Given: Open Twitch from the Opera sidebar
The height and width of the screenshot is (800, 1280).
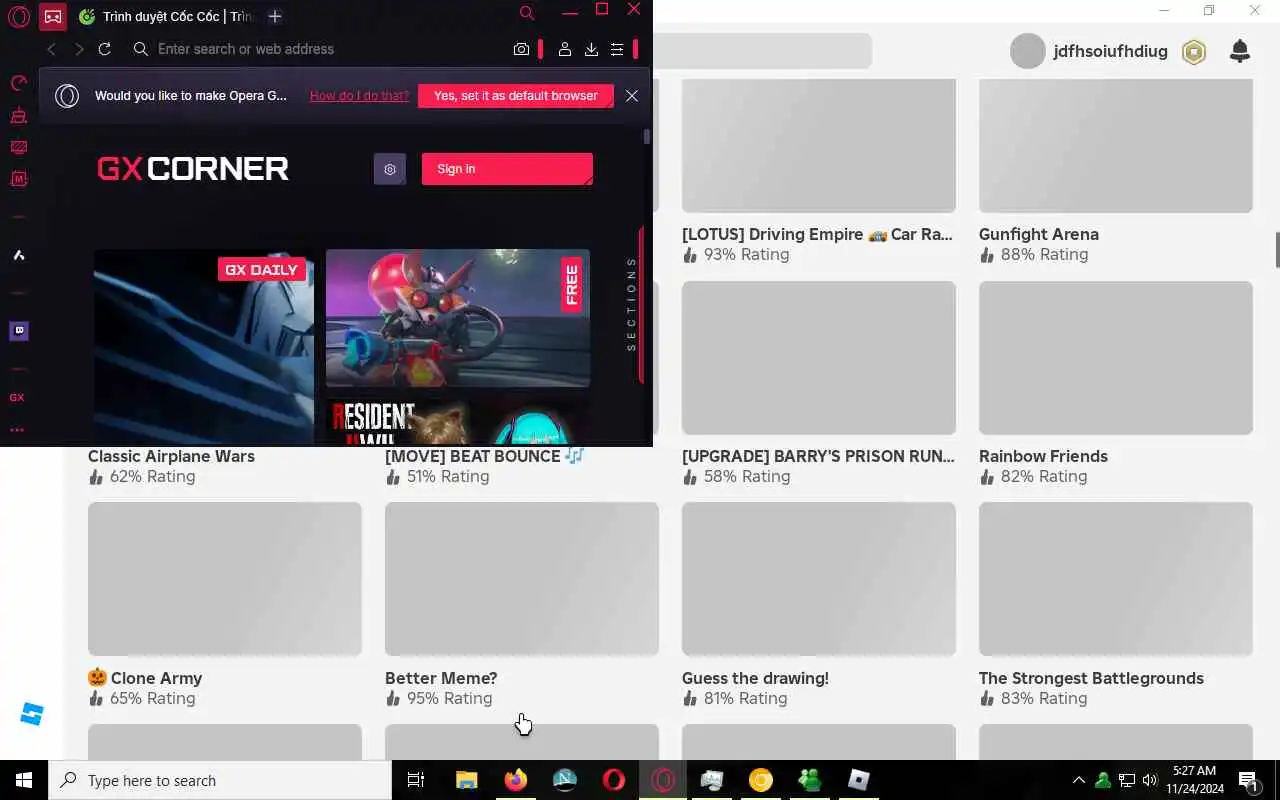Looking at the screenshot, I should [x=18, y=331].
